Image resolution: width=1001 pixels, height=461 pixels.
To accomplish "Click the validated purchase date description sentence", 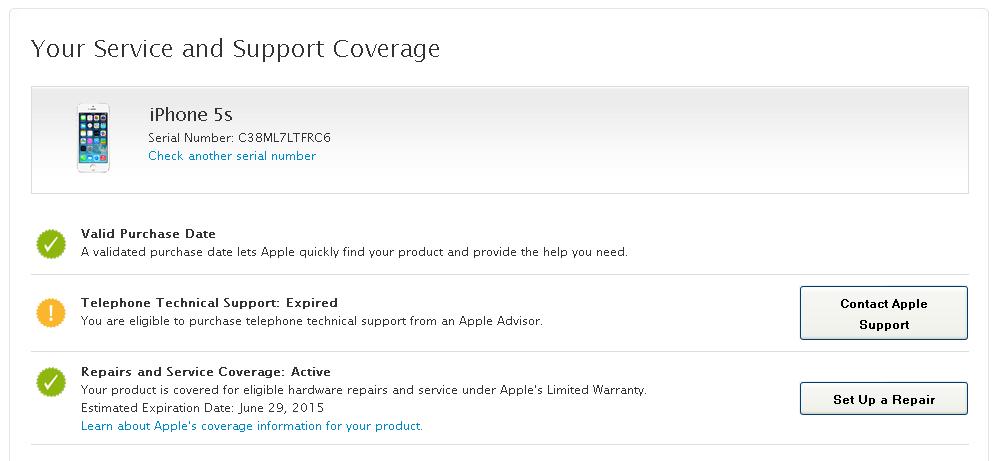I will click(x=354, y=252).
